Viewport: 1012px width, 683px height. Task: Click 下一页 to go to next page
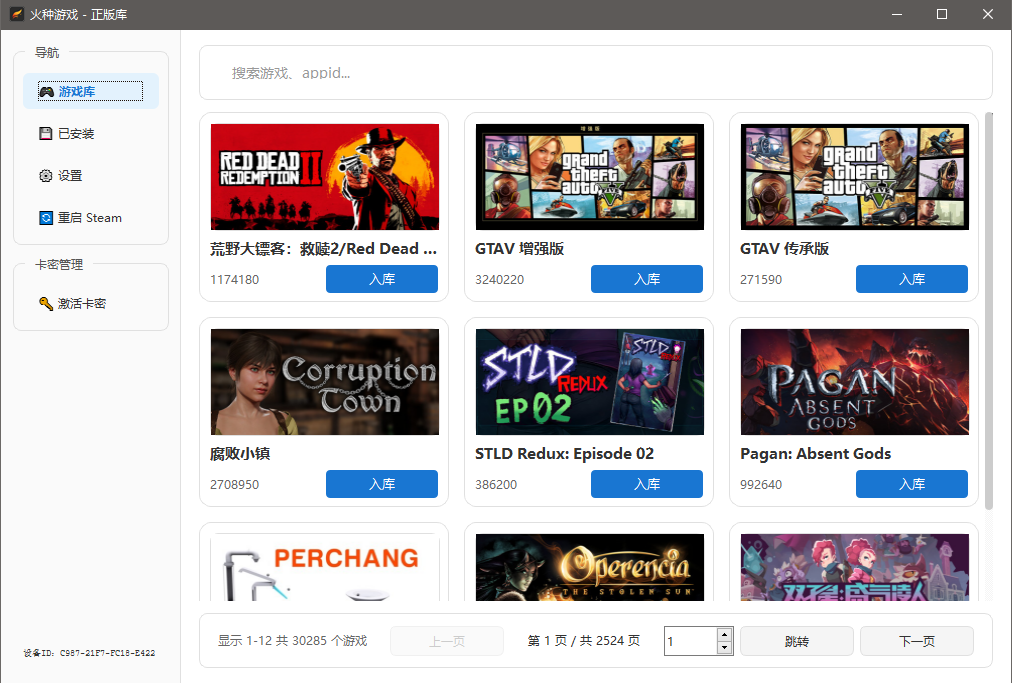pos(916,640)
